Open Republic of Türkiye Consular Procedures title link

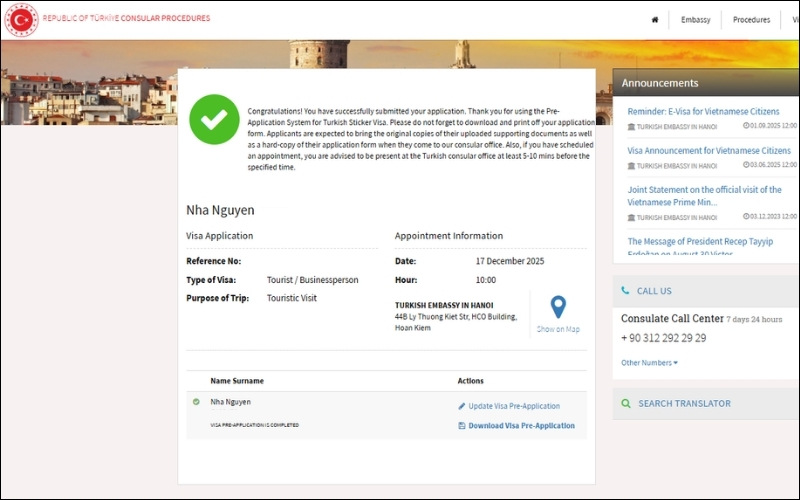click(x=126, y=18)
